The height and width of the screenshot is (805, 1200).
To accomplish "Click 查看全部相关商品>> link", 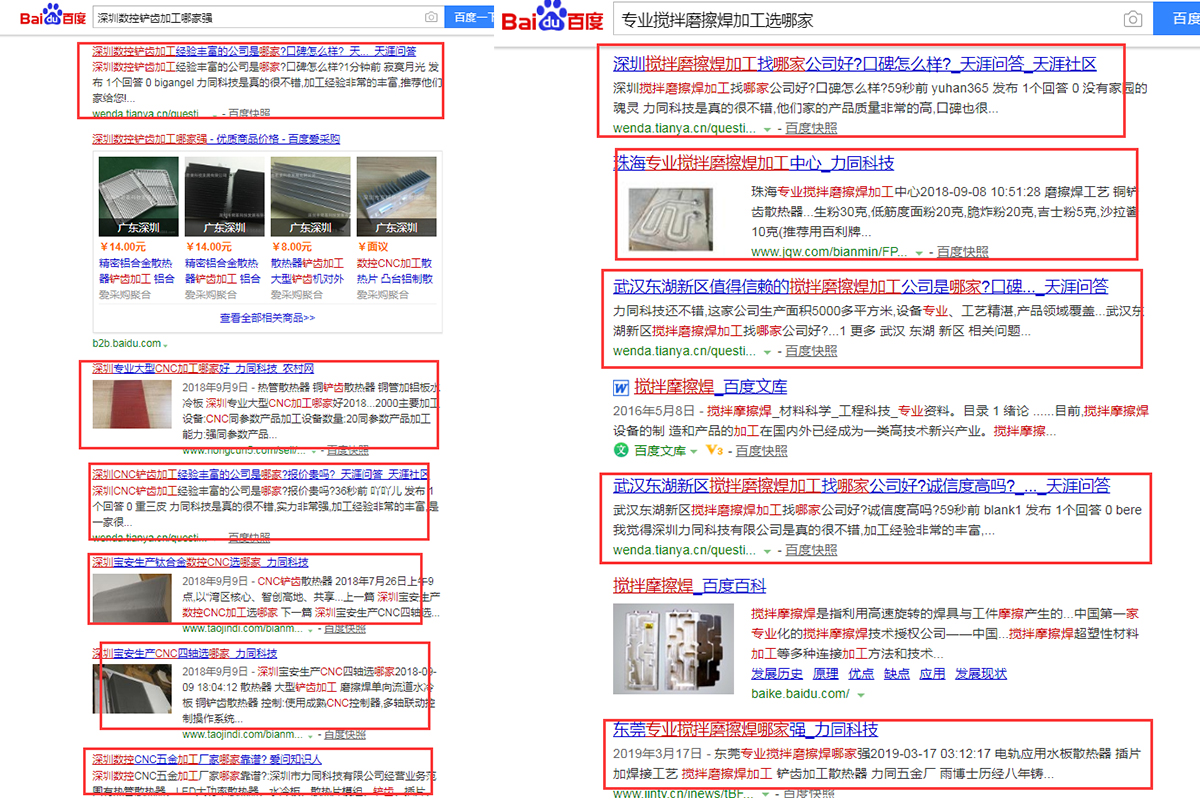I will point(267,318).
